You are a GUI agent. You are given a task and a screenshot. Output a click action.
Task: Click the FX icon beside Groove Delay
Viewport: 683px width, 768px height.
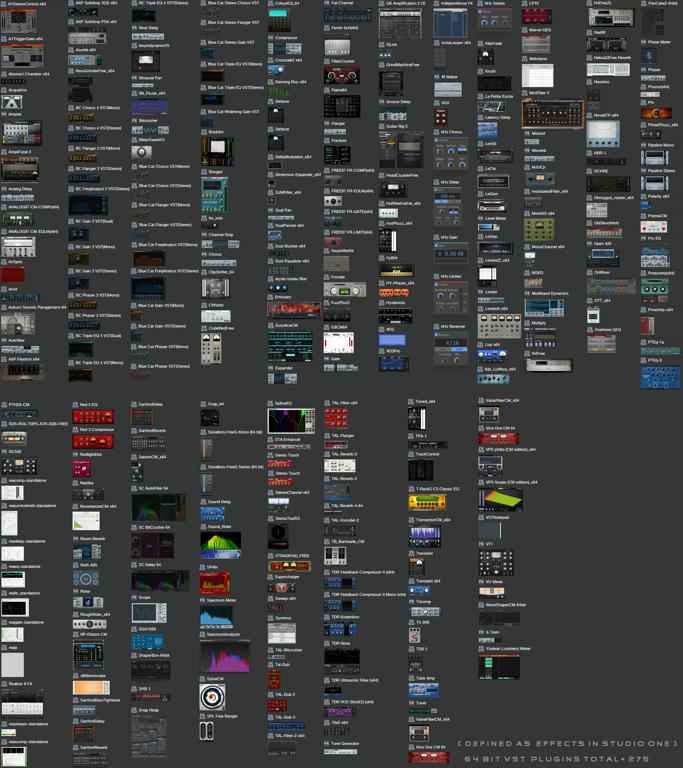[x=382, y=102]
